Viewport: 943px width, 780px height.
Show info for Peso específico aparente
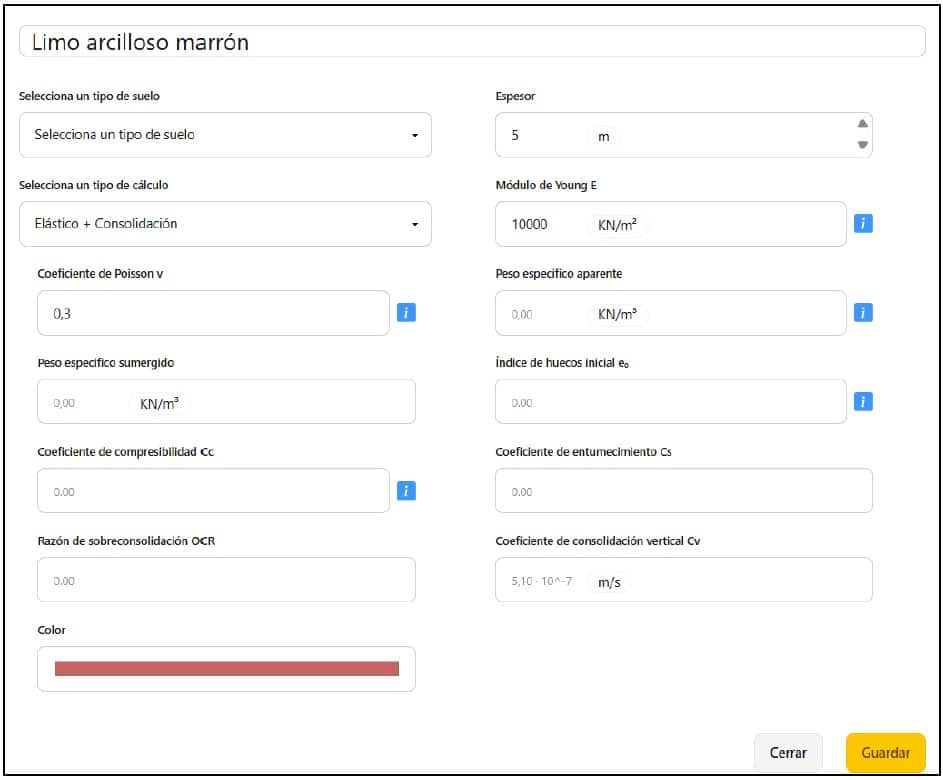pyautogui.click(x=863, y=313)
